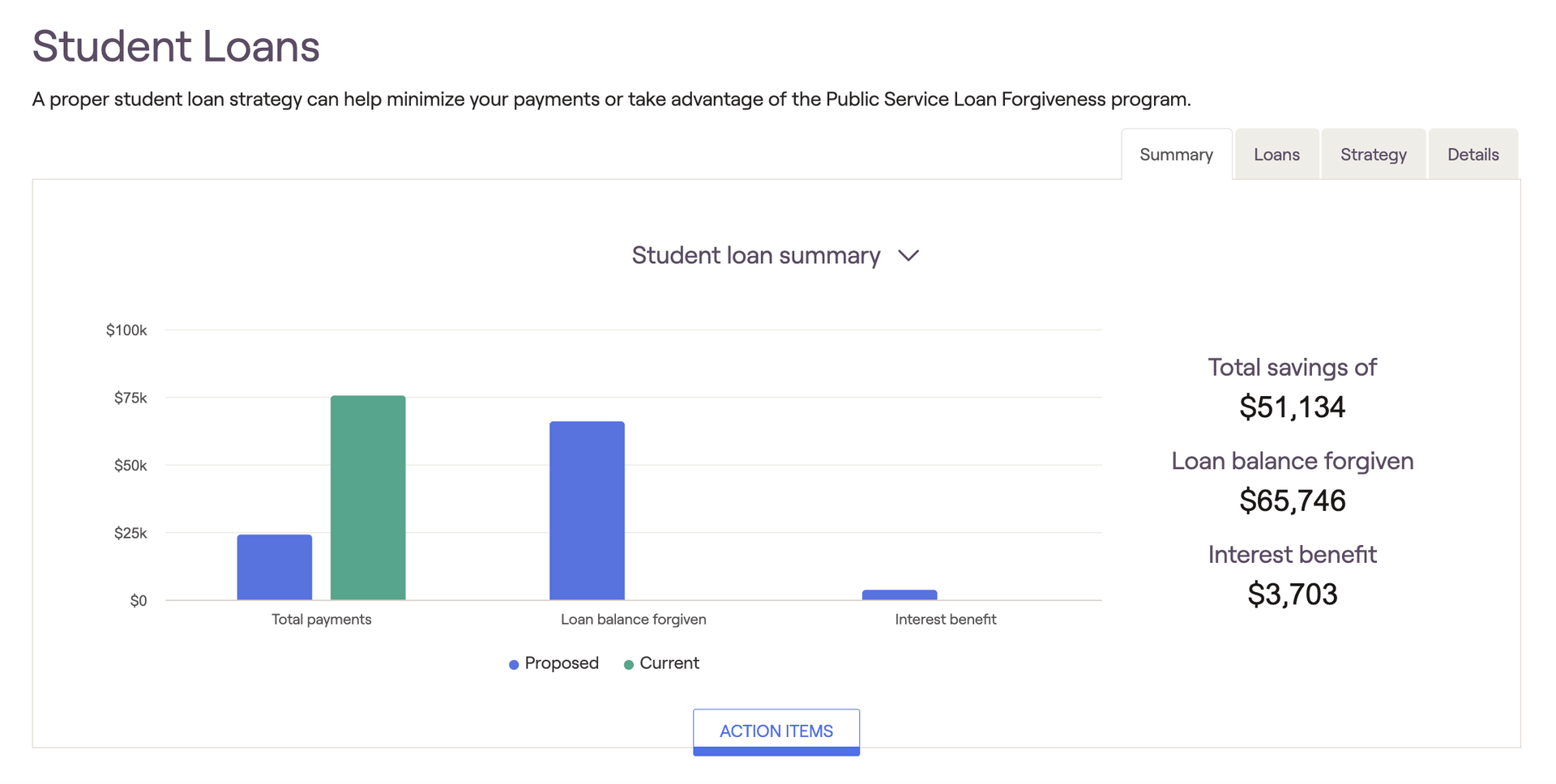The width and height of the screenshot is (1556, 784).
Task: Click the small Interest benefit bar
Action: click(900, 595)
